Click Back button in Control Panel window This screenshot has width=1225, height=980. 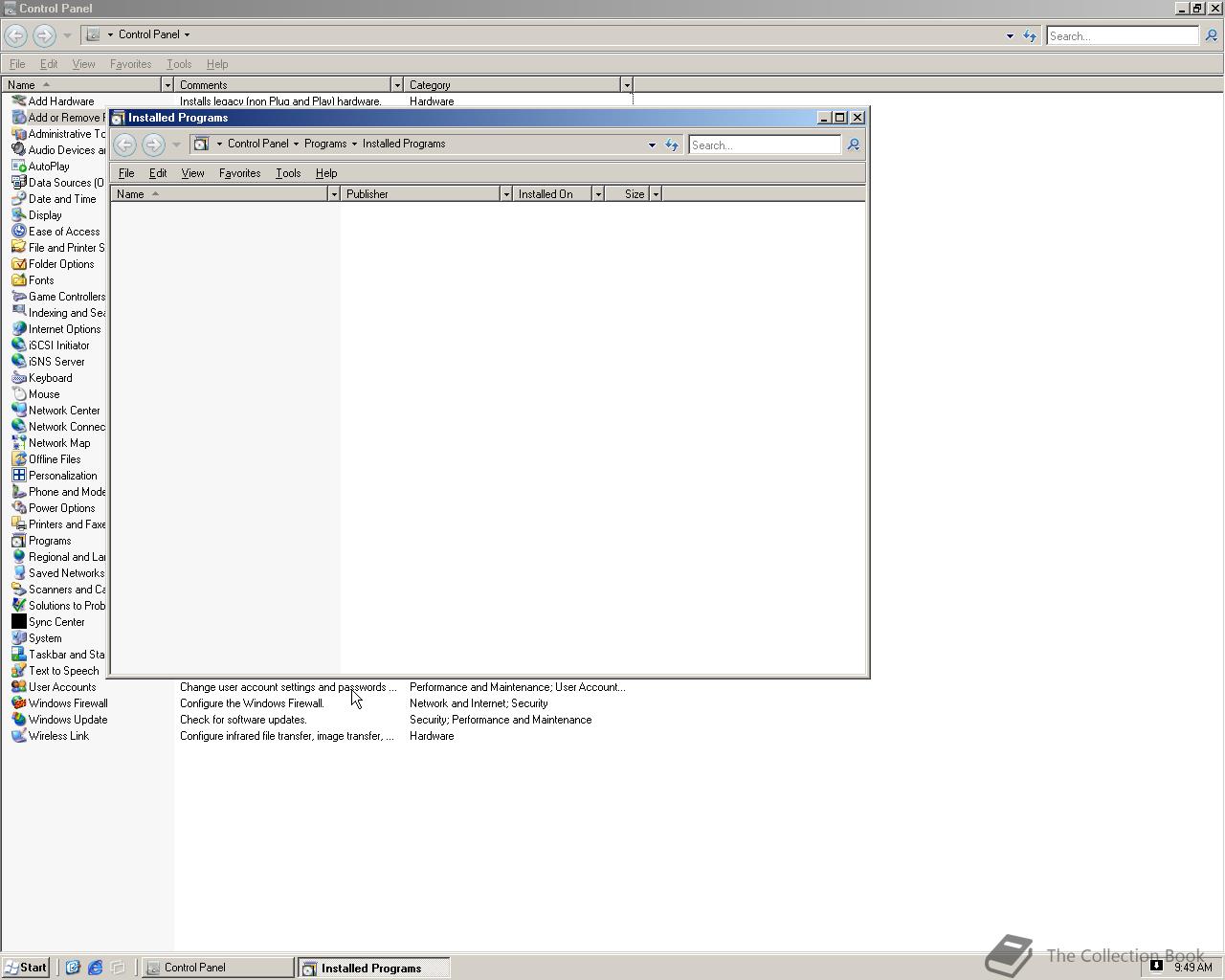tap(15, 35)
